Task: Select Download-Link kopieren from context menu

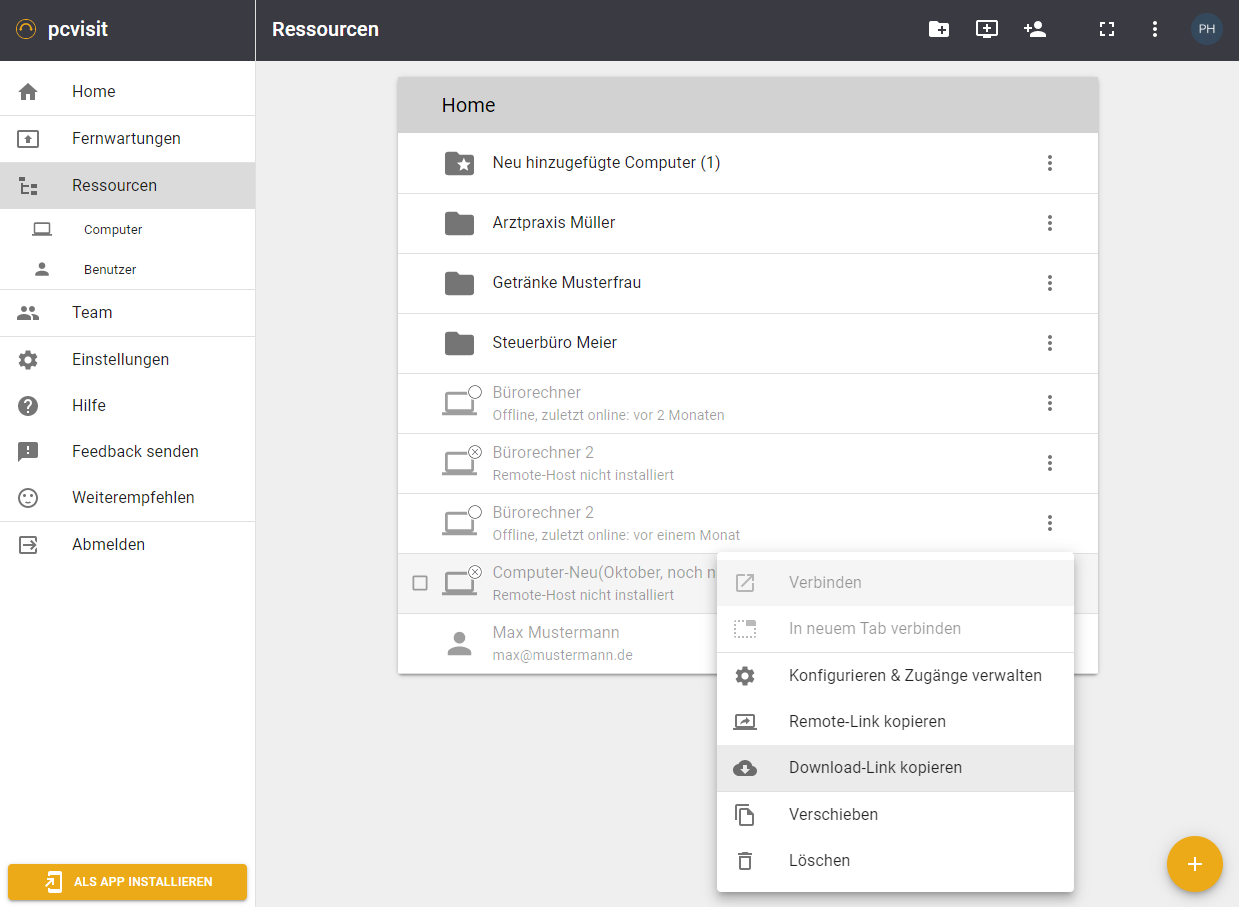Action: 875,768
